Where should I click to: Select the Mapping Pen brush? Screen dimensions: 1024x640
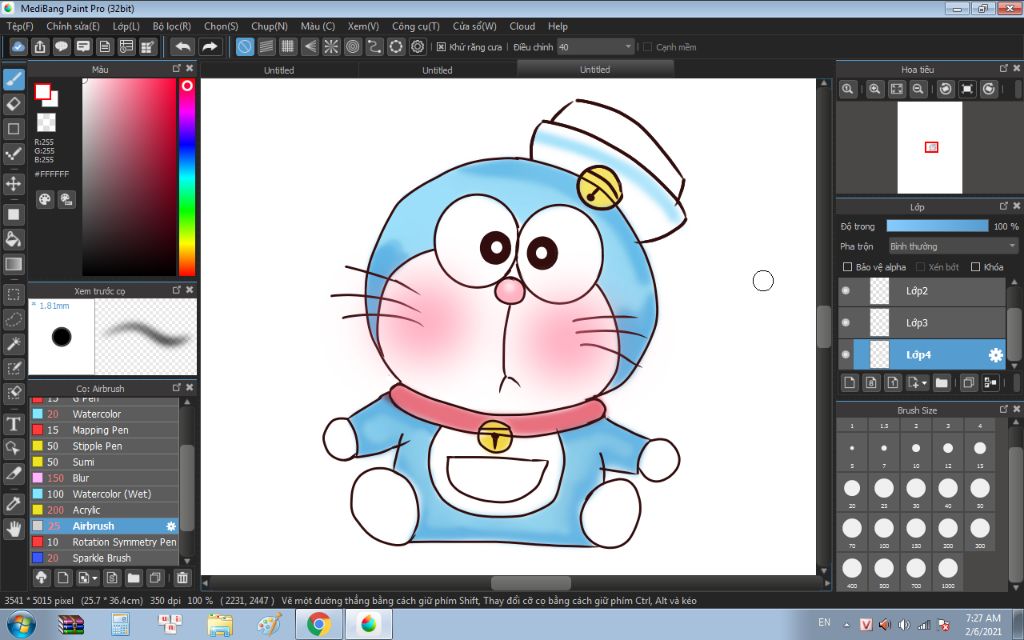pyautogui.click(x=104, y=430)
